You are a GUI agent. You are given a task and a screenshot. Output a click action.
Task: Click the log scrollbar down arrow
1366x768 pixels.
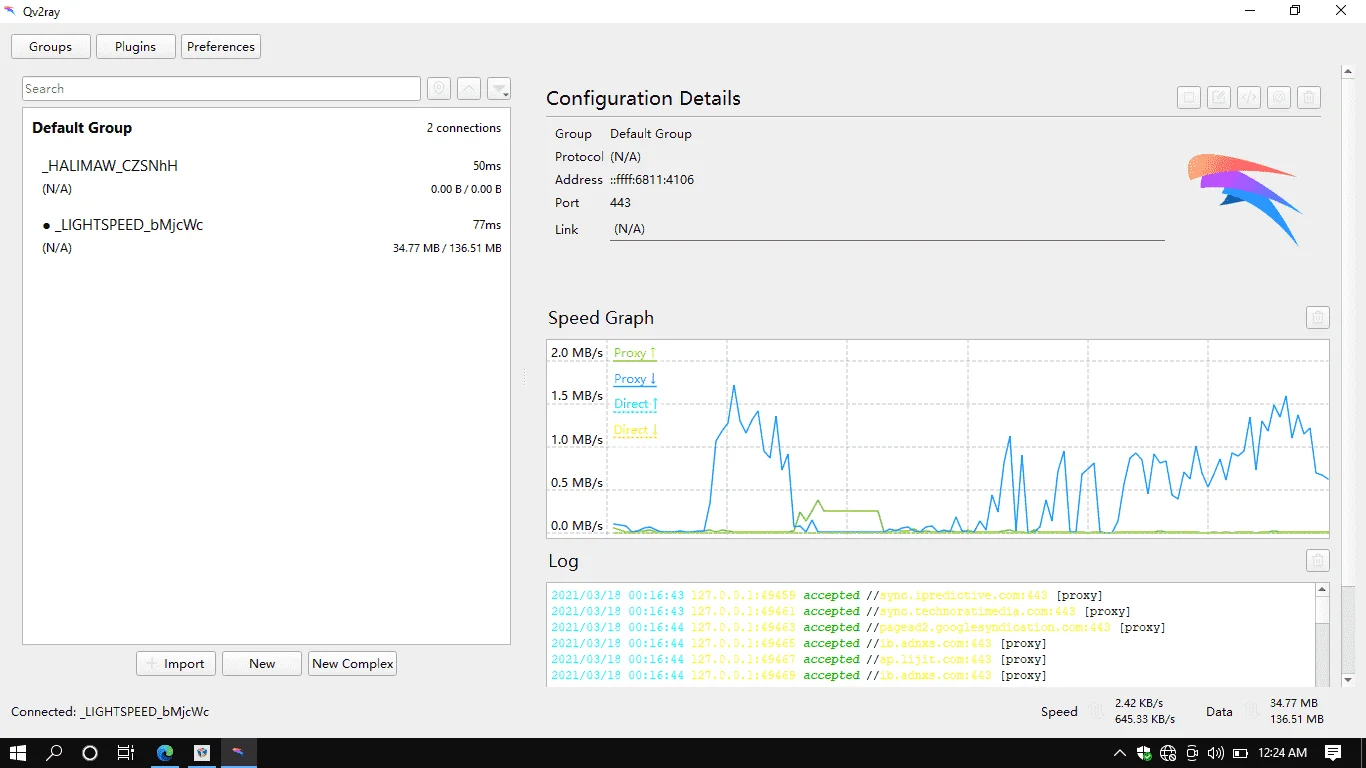(1322, 679)
